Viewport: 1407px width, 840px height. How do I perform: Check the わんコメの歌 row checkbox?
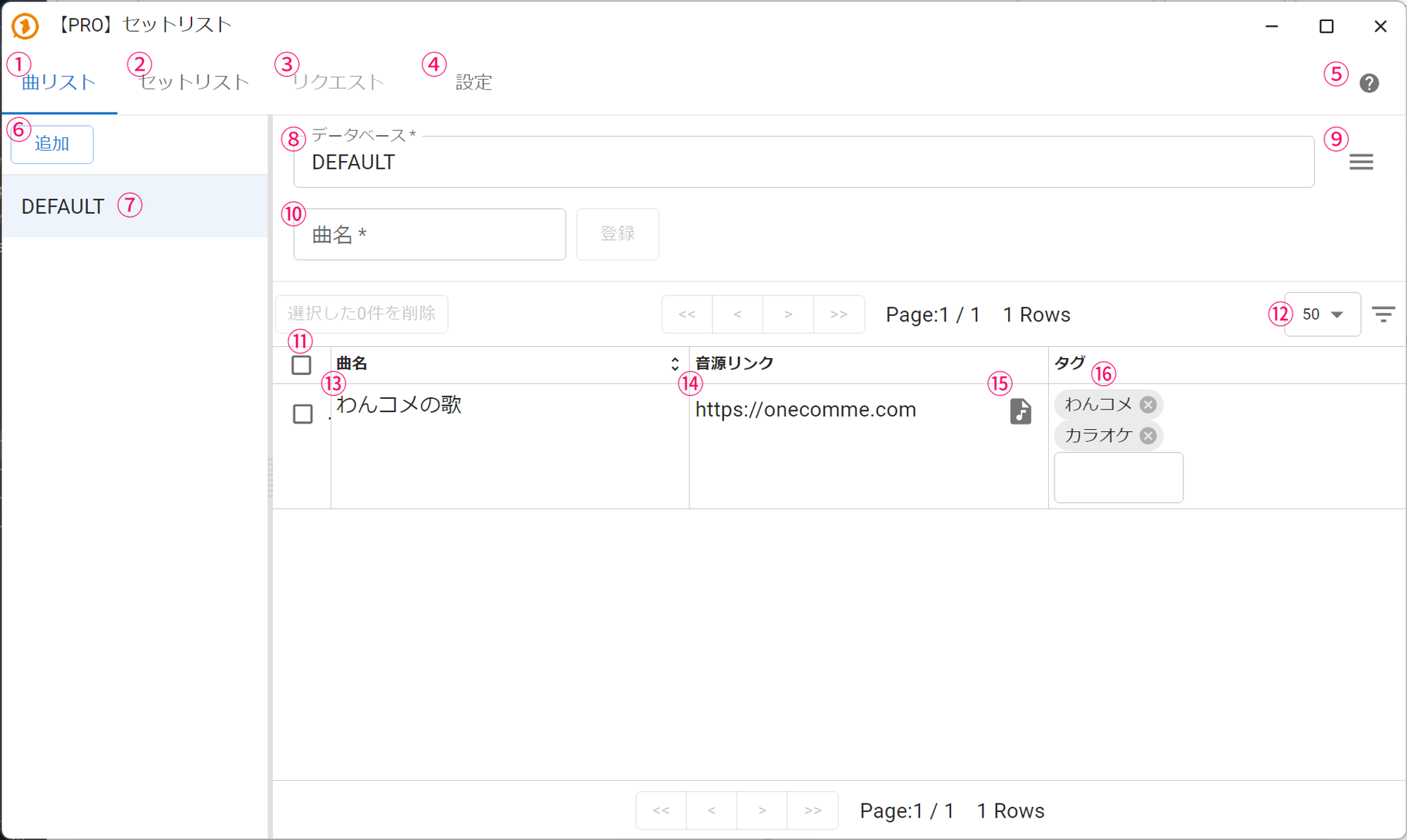303,414
